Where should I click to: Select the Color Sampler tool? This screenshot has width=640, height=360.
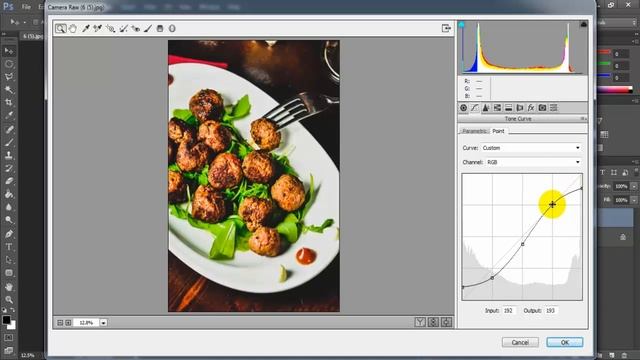98,28
